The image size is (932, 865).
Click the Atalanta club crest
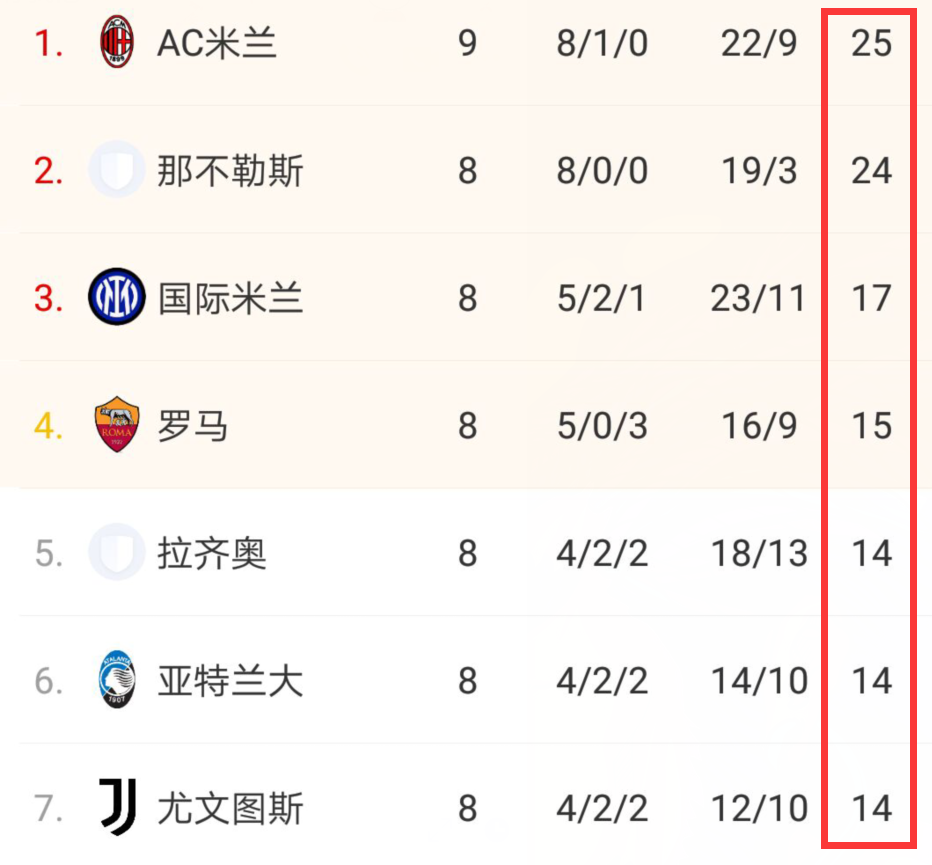click(x=117, y=680)
